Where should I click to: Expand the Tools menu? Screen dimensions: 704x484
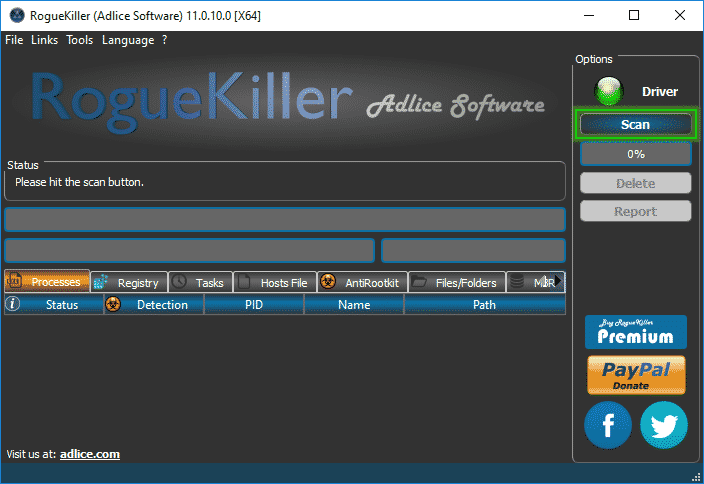tap(80, 40)
